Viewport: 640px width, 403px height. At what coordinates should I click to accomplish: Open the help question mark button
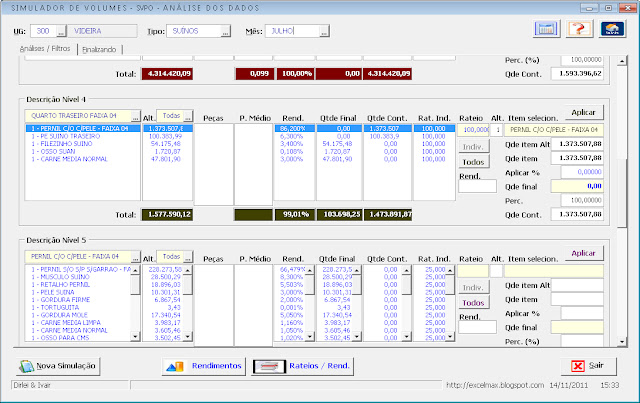579,29
